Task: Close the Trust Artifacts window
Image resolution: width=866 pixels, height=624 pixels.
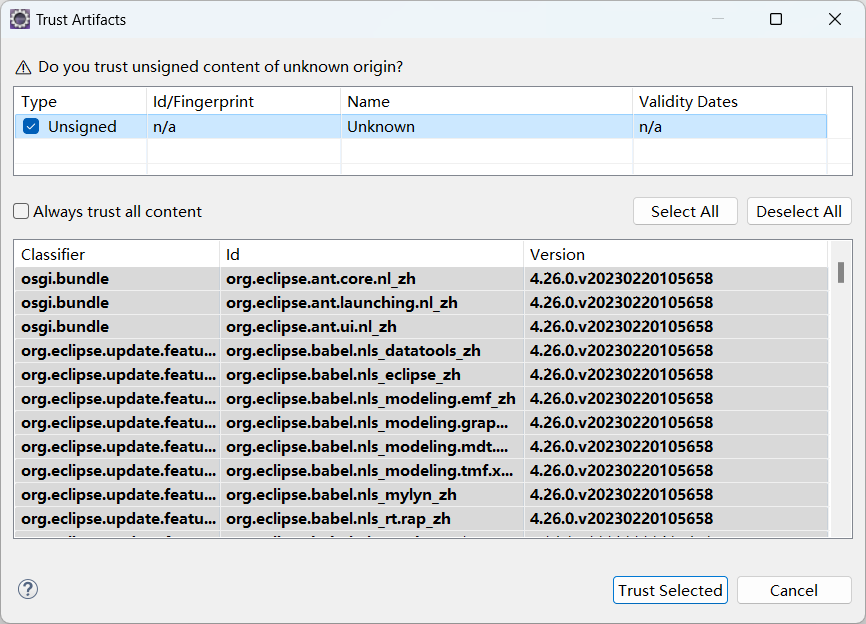Action: coord(835,19)
